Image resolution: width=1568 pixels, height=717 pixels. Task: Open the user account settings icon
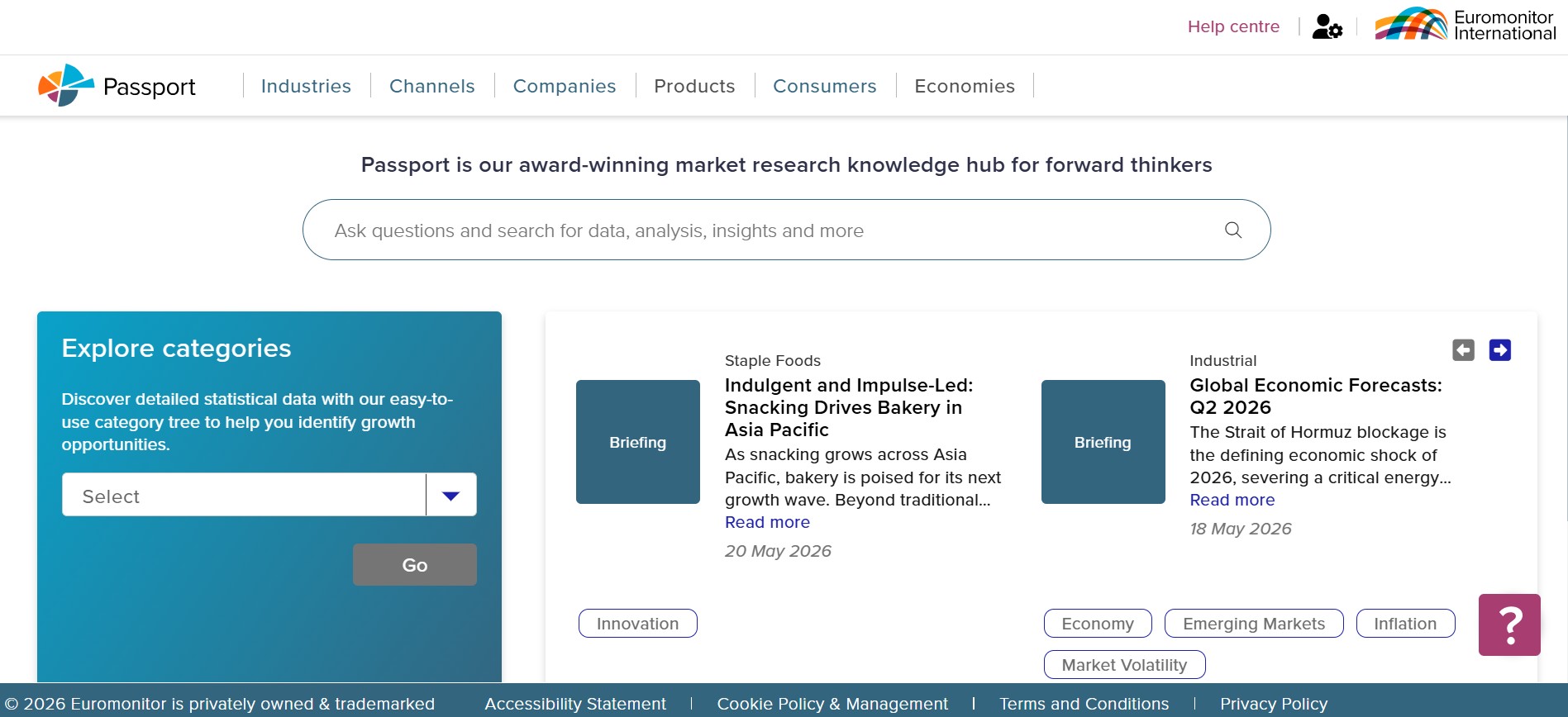tap(1327, 26)
